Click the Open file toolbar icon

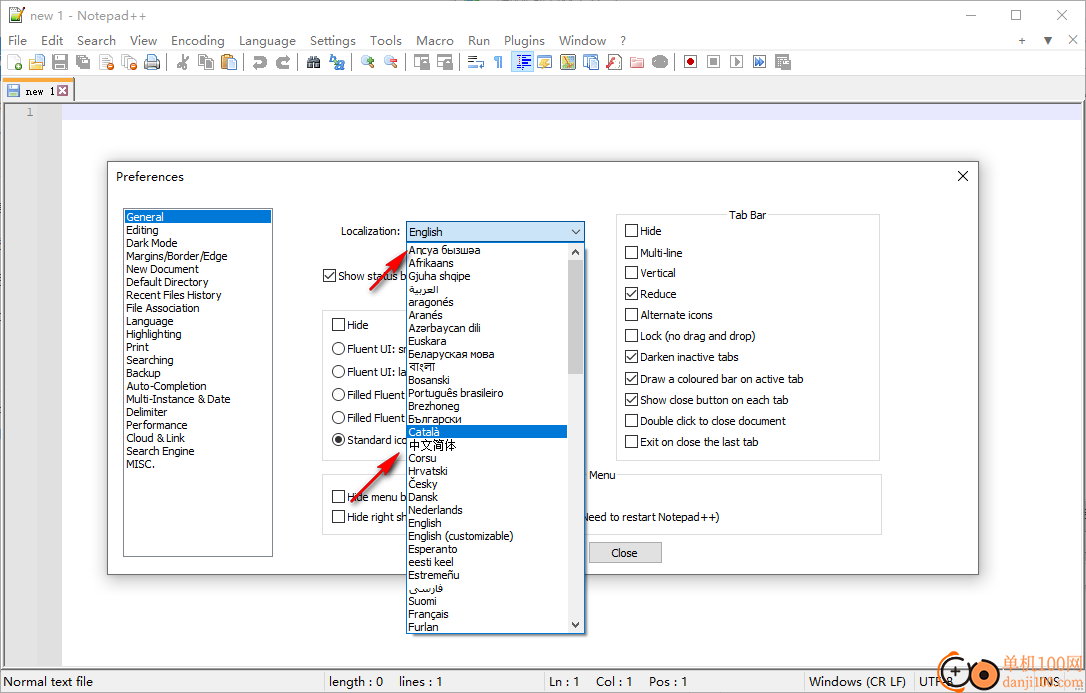click(37, 62)
